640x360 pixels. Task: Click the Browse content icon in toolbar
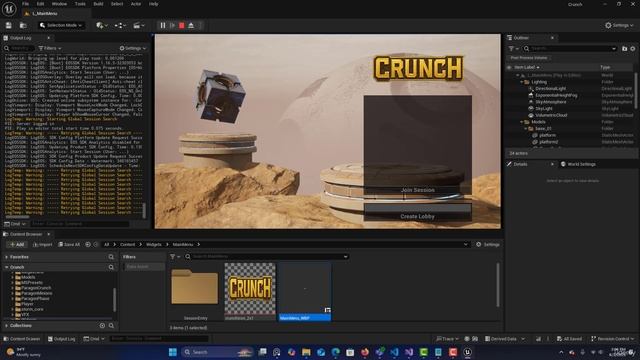(23, 25)
